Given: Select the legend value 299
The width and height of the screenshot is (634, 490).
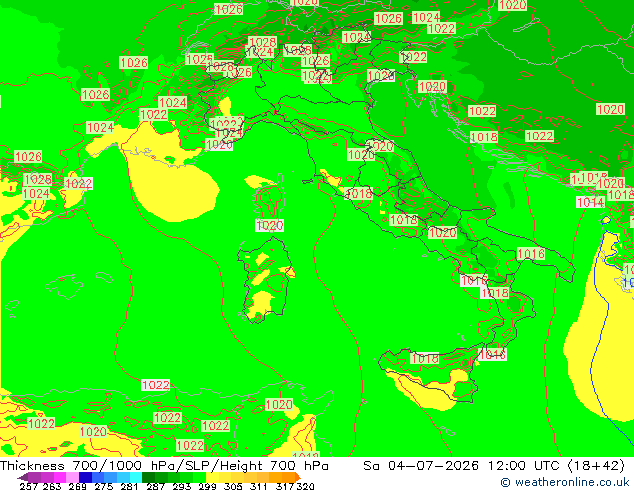Looking at the screenshot, I should pyautogui.click(x=207, y=486).
